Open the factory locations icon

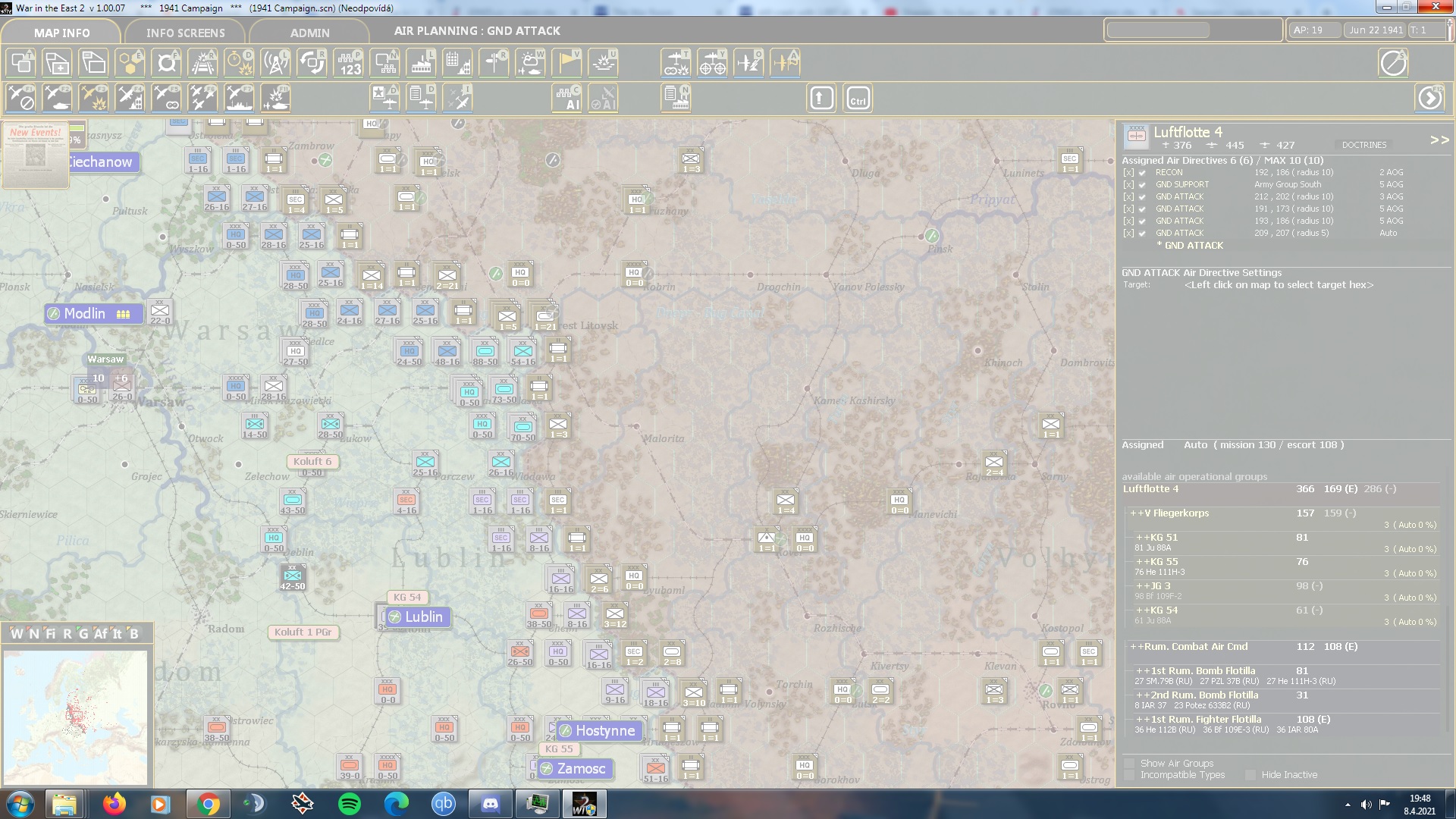click(421, 63)
